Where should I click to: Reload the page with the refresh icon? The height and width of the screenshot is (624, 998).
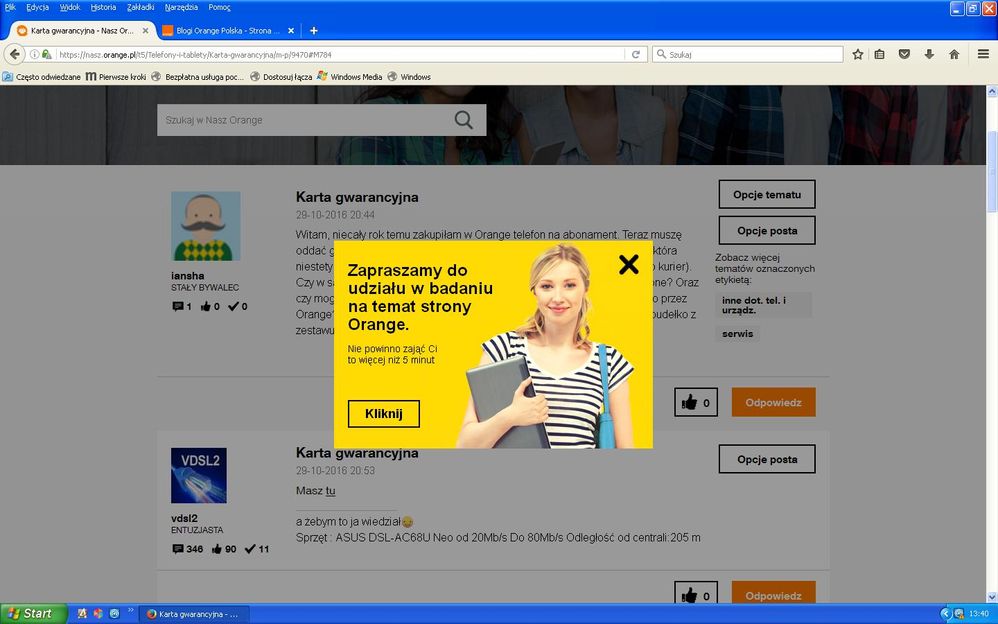pos(635,55)
